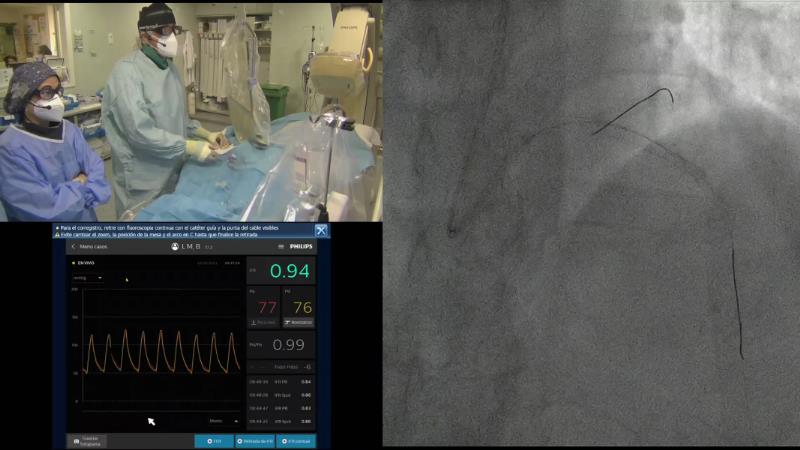Click the patient avatar icon
This screenshot has height=450, width=800.
click(175, 246)
